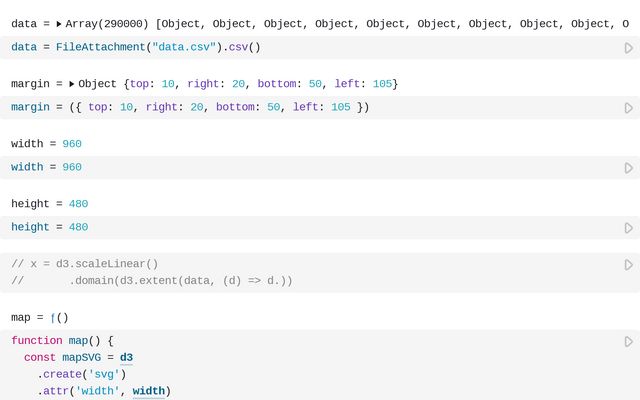Click the .create('svg') code line
Image resolution: width=640 pixels, height=400 pixels.
[82, 374]
